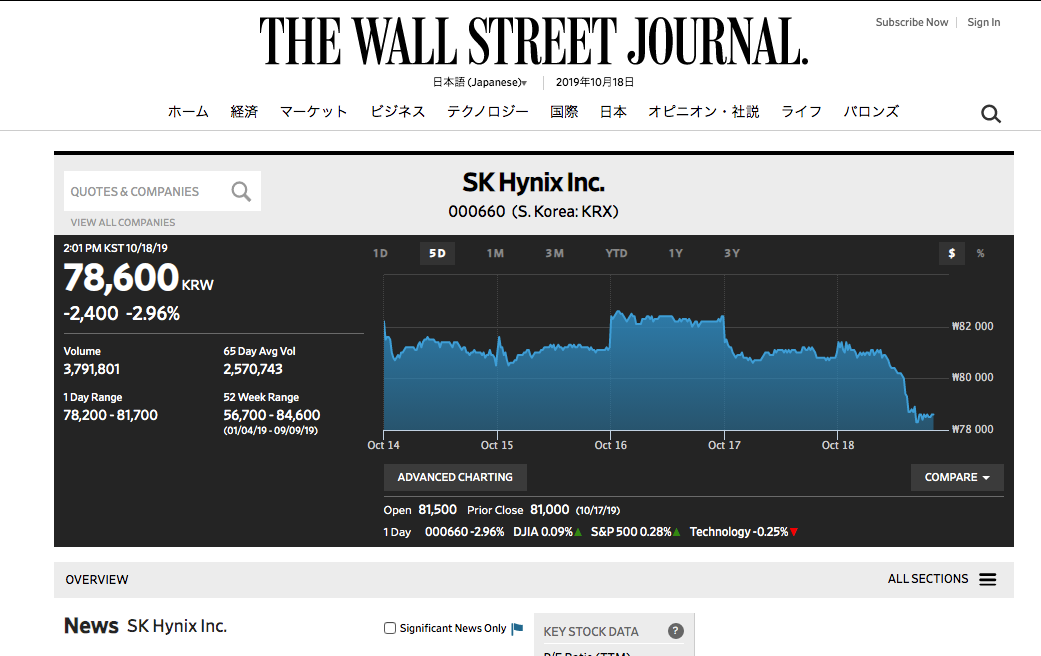Open the Japanese language edition dropdown

(x=480, y=82)
